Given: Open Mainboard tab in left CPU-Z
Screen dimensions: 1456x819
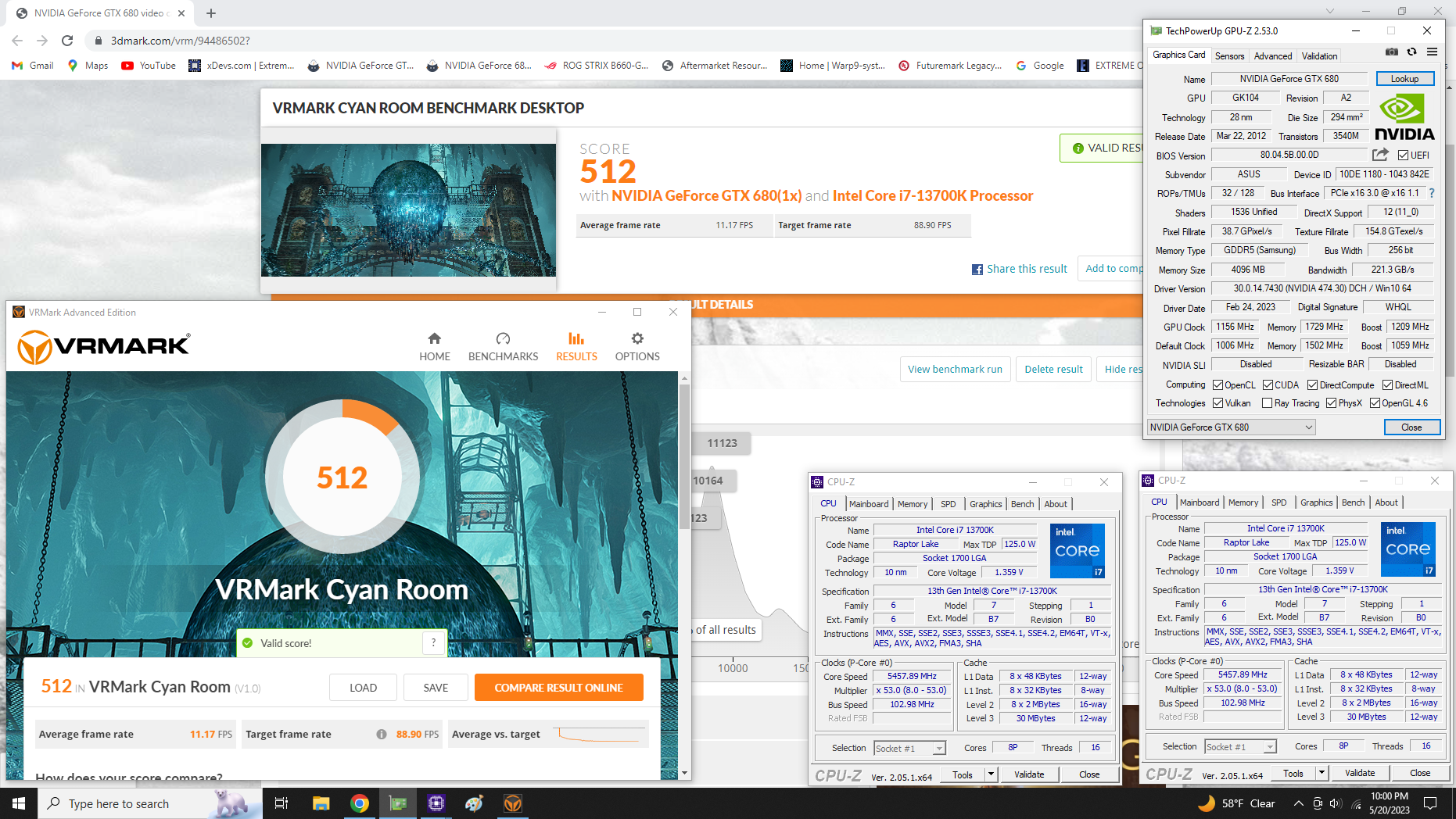Looking at the screenshot, I should tap(869, 504).
